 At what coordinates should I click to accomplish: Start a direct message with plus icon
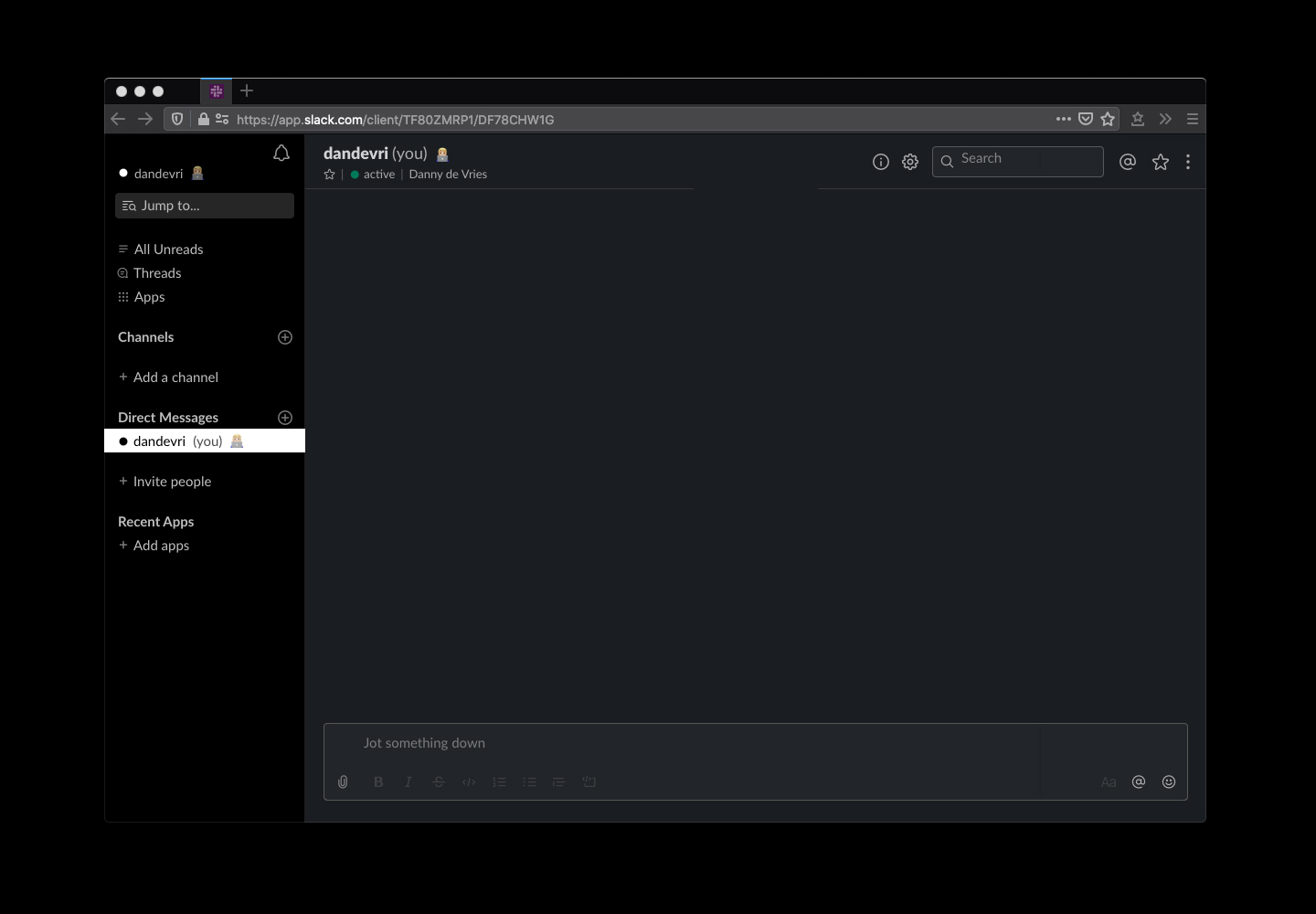(x=285, y=418)
